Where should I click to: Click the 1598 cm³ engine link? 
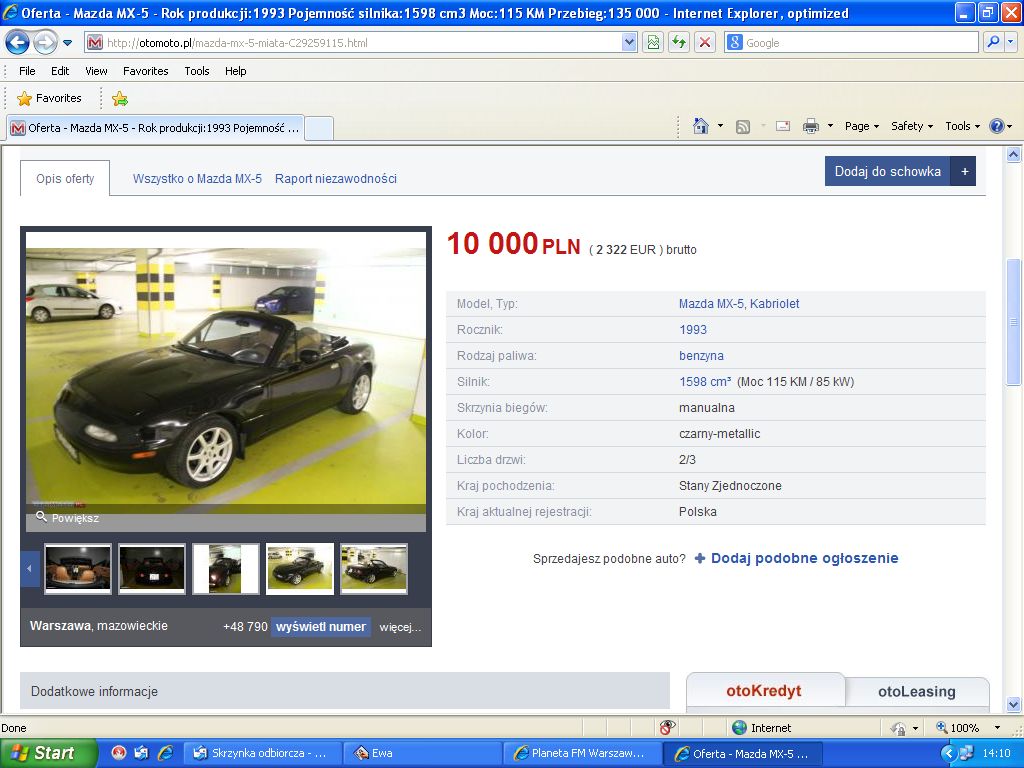(705, 382)
